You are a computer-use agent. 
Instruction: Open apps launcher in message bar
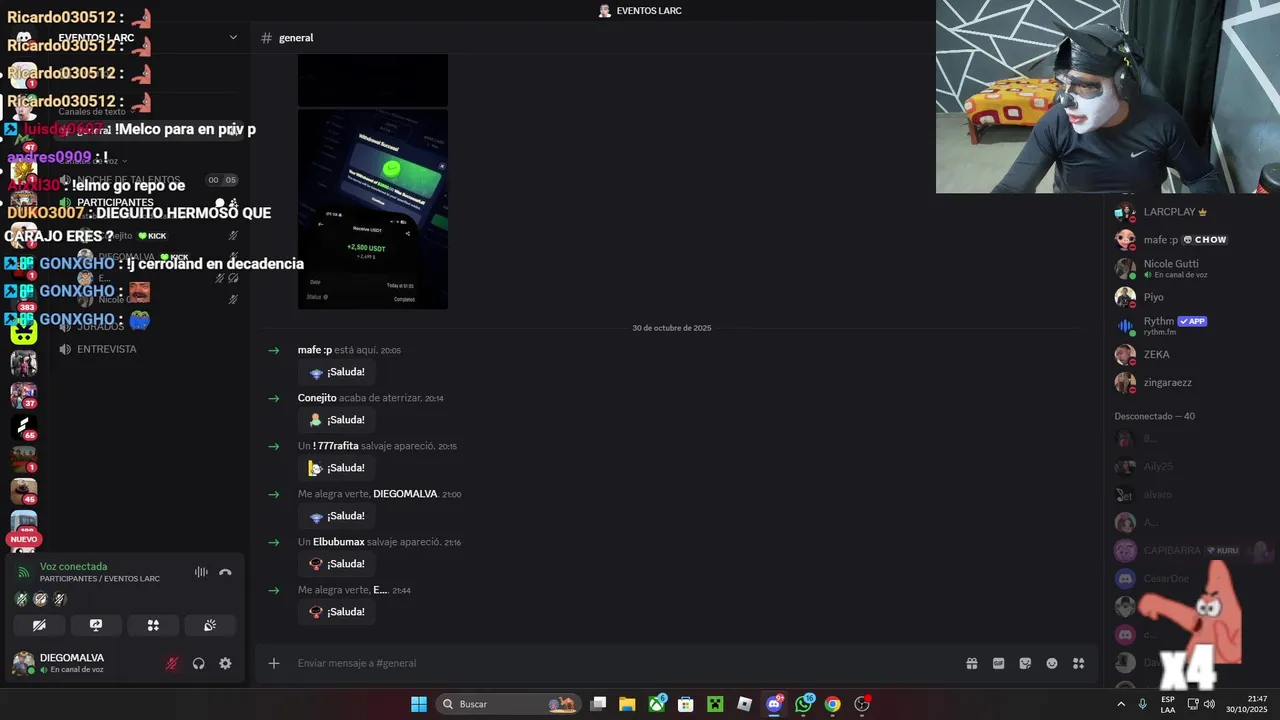coord(1078,663)
